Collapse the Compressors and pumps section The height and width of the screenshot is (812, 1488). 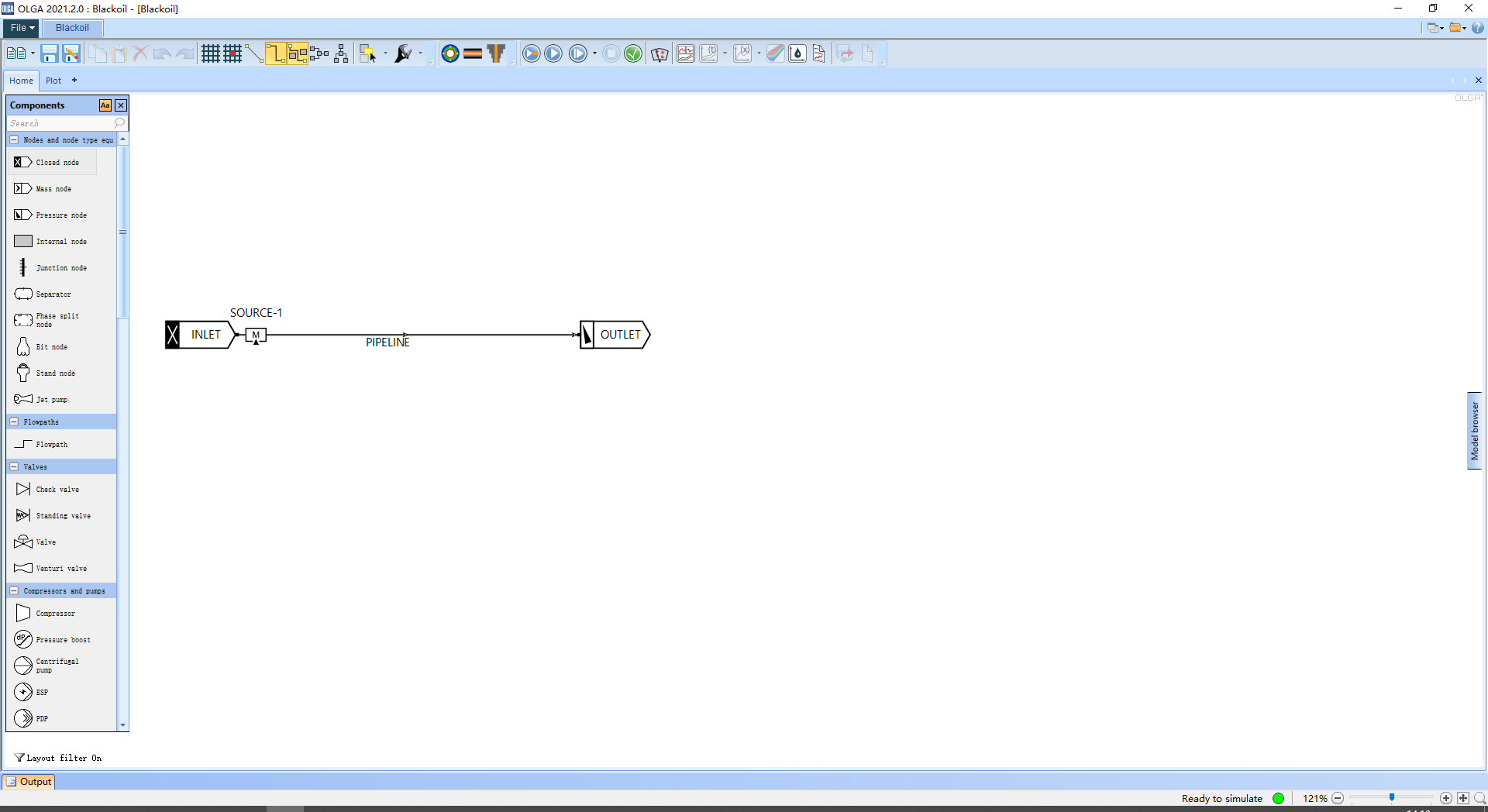[x=14, y=591]
